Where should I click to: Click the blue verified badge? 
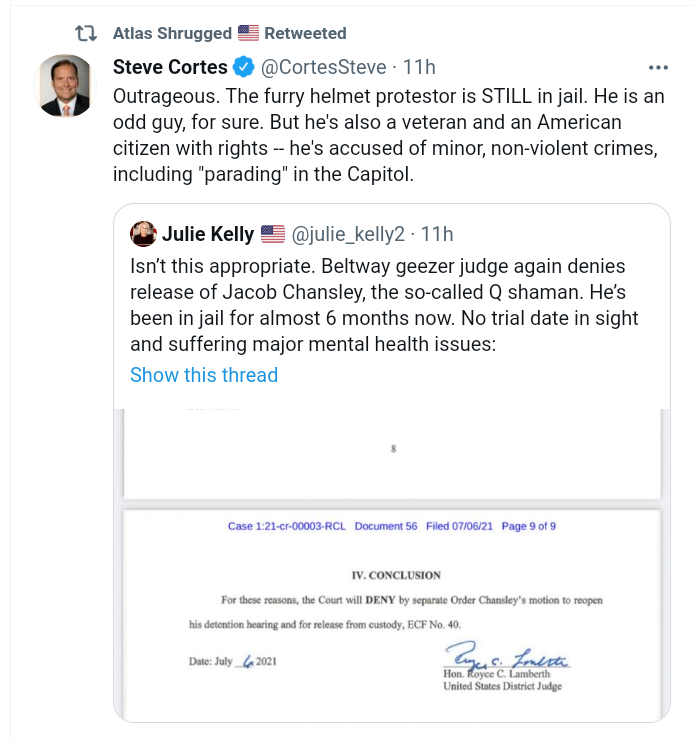click(242, 68)
